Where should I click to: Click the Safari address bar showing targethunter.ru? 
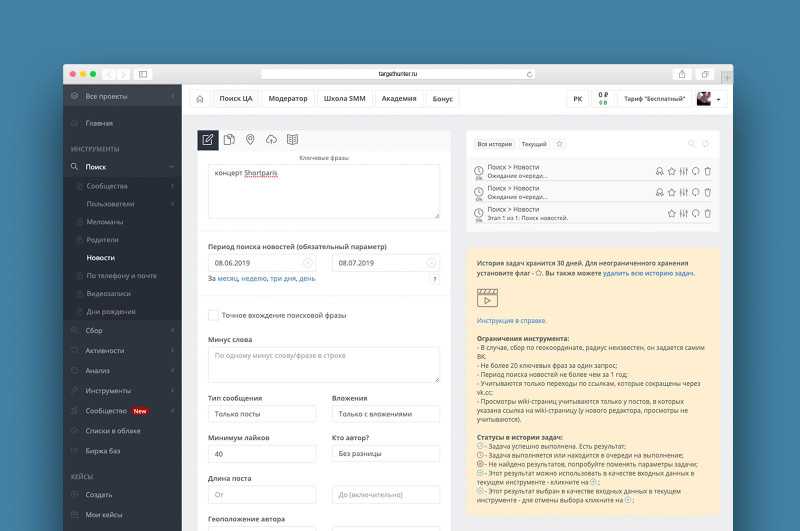tap(398, 74)
